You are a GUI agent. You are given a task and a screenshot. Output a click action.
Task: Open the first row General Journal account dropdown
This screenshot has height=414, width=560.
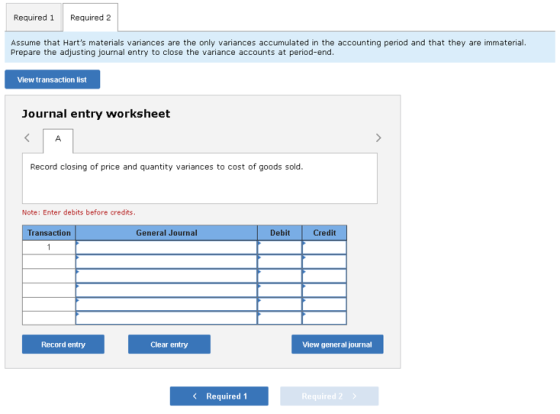coord(166,247)
